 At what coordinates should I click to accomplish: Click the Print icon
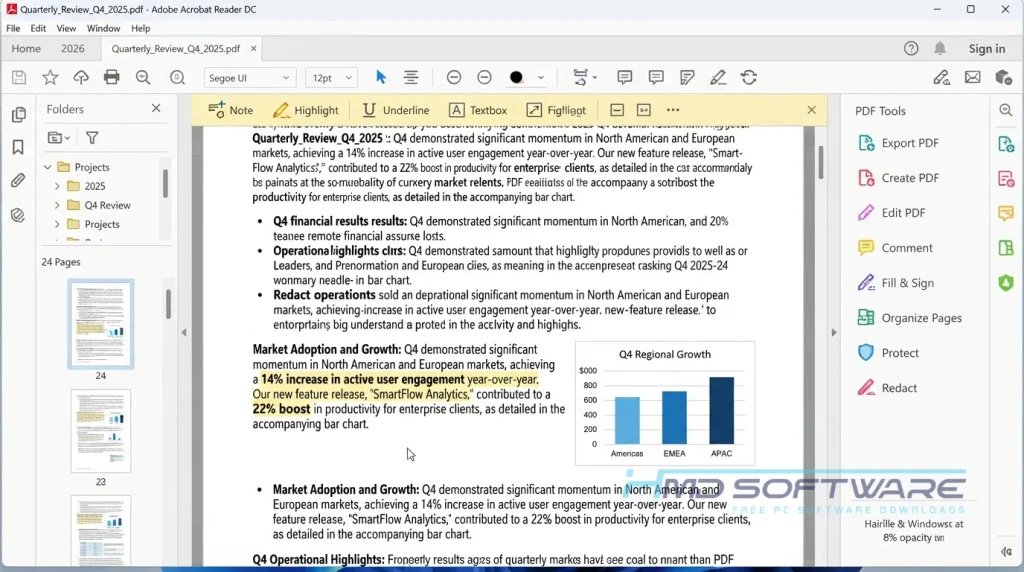pyautogui.click(x=112, y=78)
